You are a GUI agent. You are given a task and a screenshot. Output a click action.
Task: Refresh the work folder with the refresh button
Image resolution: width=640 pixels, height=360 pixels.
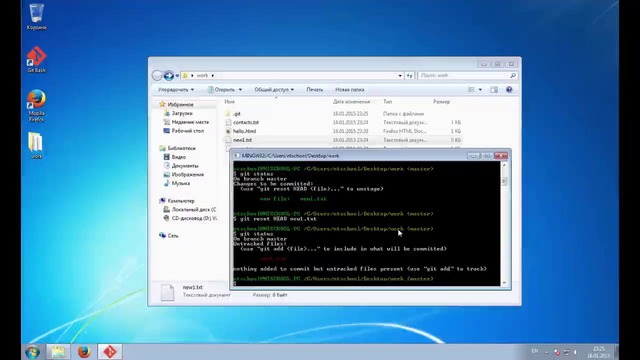pyautogui.click(x=409, y=76)
